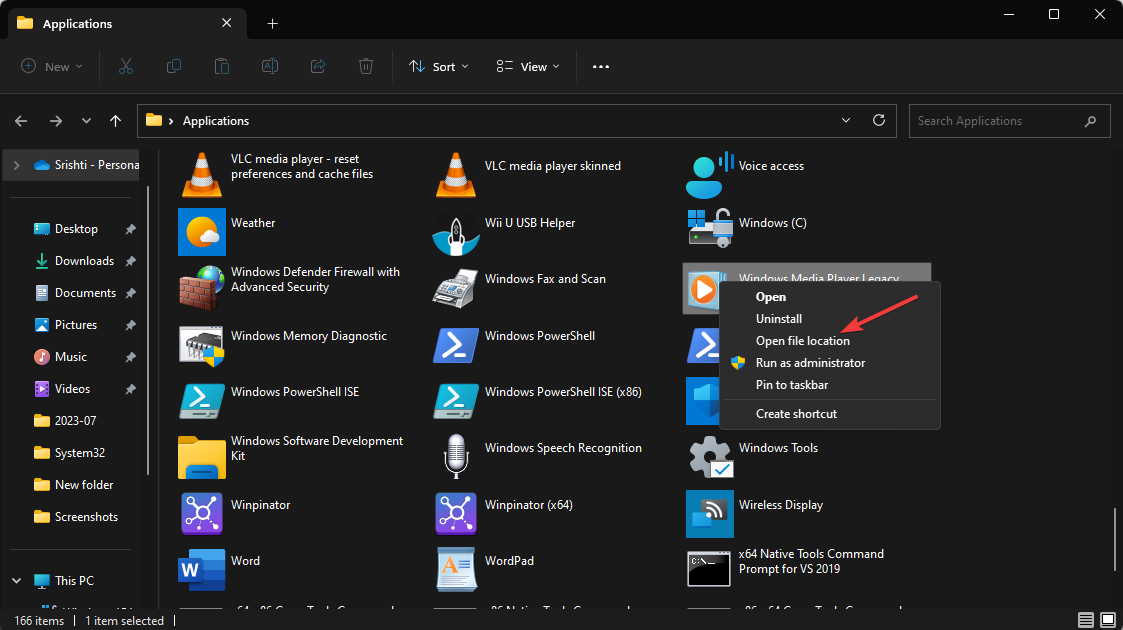Open the New dropdown menu
This screenshot has height=630, width=1123.
tap(52, 67)
